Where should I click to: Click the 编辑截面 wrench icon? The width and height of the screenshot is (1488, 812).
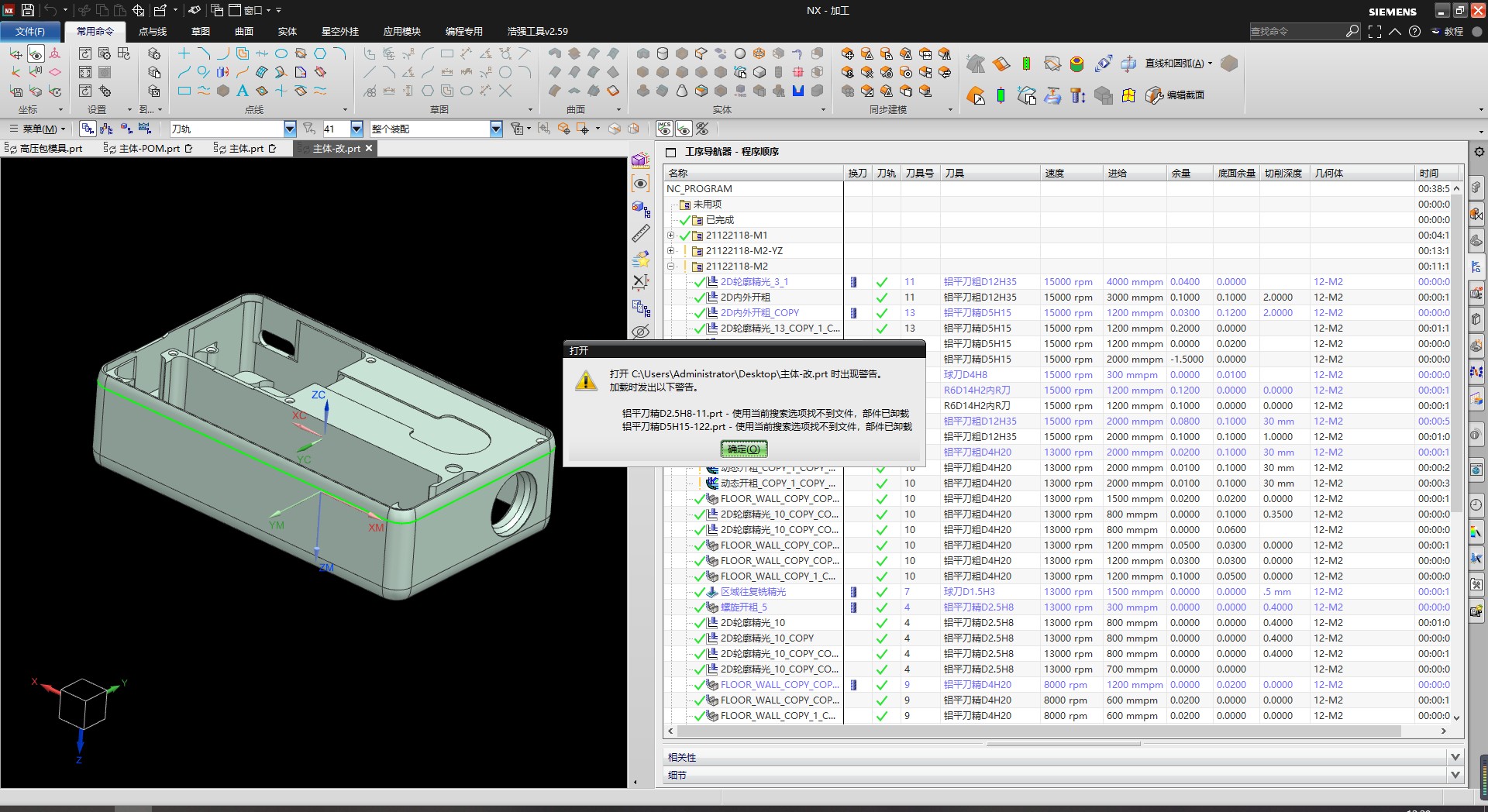[1154, 95]
